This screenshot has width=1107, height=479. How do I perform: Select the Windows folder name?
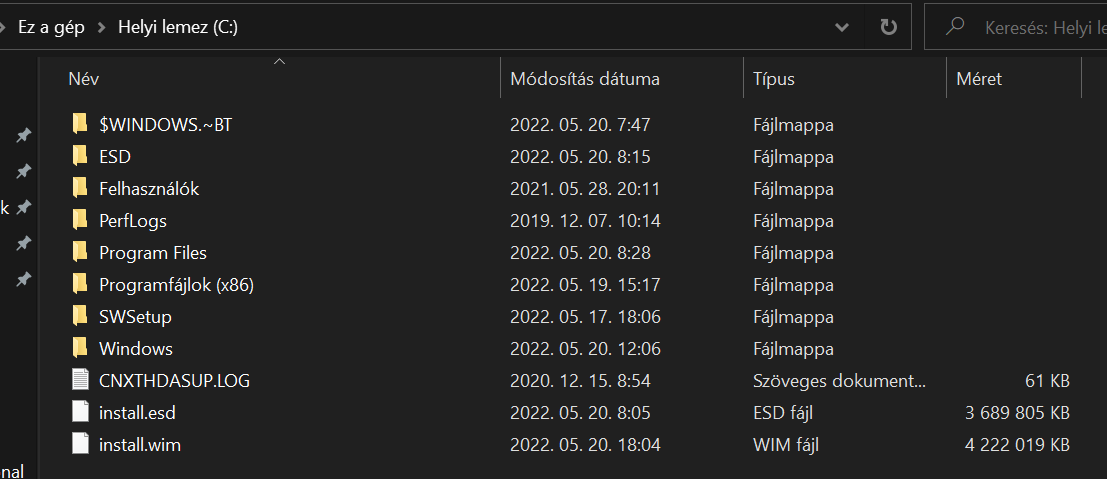(x=136, y=348)
